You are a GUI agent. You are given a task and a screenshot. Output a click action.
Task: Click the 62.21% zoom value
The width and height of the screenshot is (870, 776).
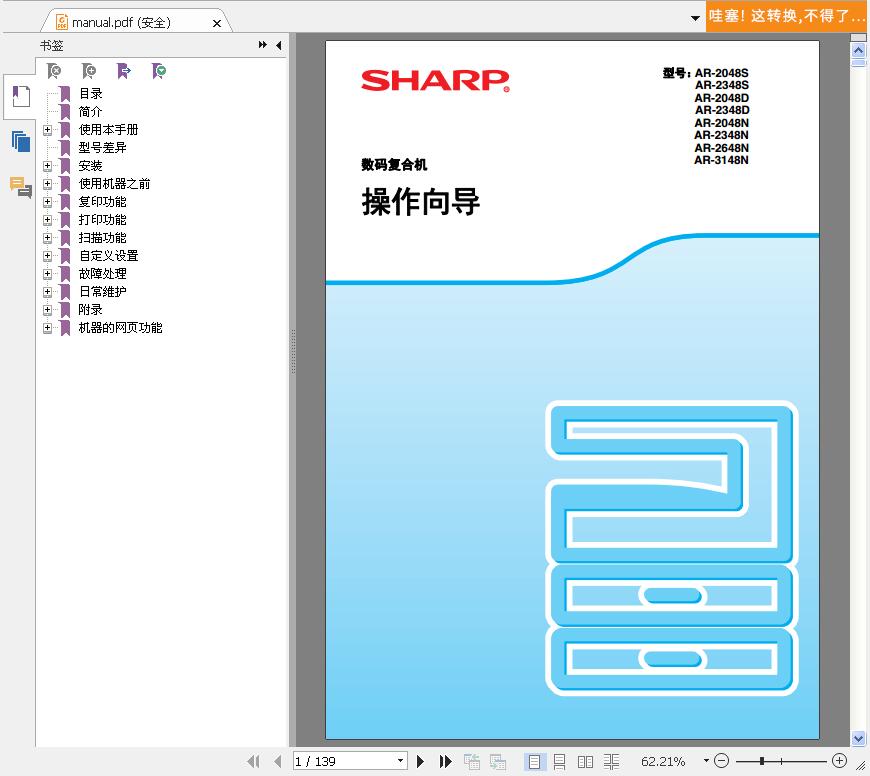(663, 762)
